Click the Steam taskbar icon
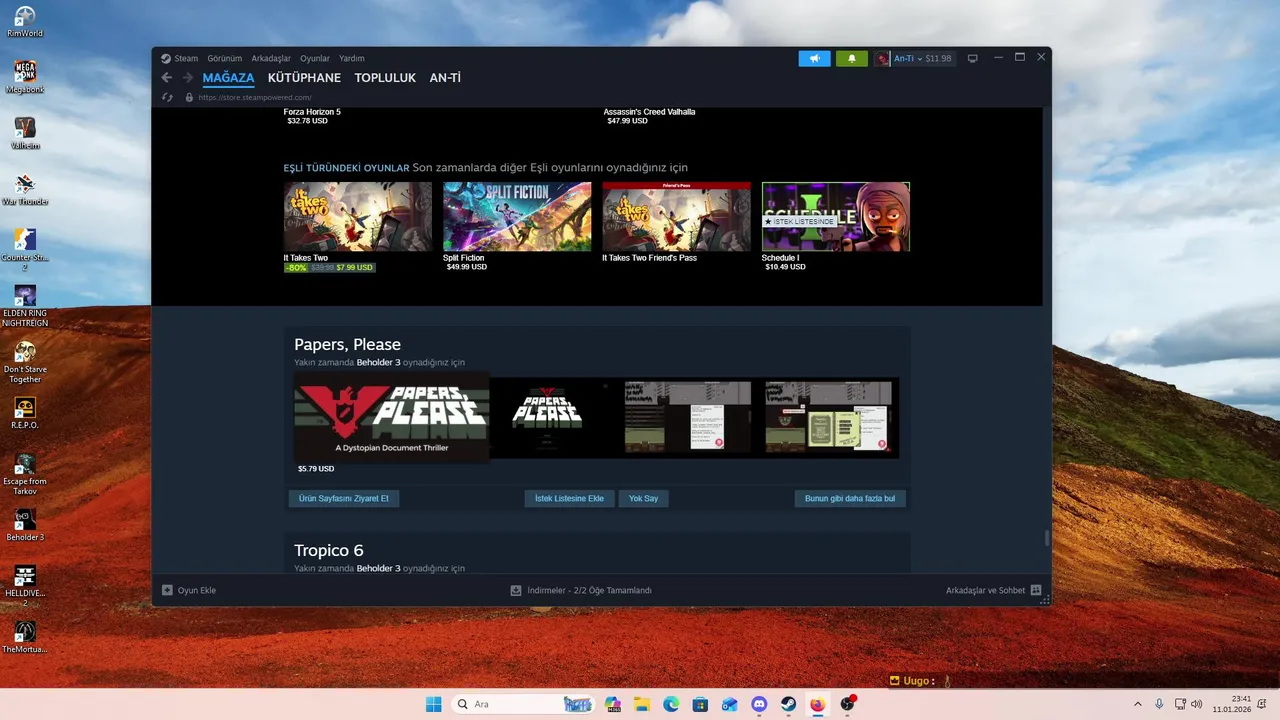The width and height of the screenshot is (1280, 720). [x=788, y=704]
